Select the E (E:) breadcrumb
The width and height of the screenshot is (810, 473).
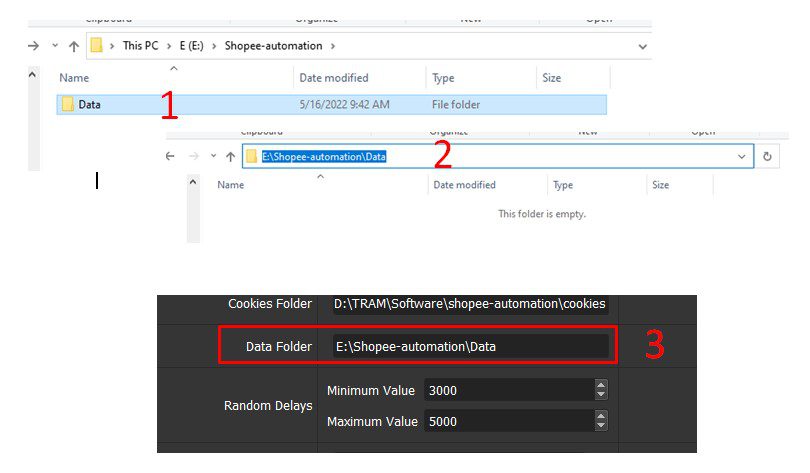[x=192, y=45]
